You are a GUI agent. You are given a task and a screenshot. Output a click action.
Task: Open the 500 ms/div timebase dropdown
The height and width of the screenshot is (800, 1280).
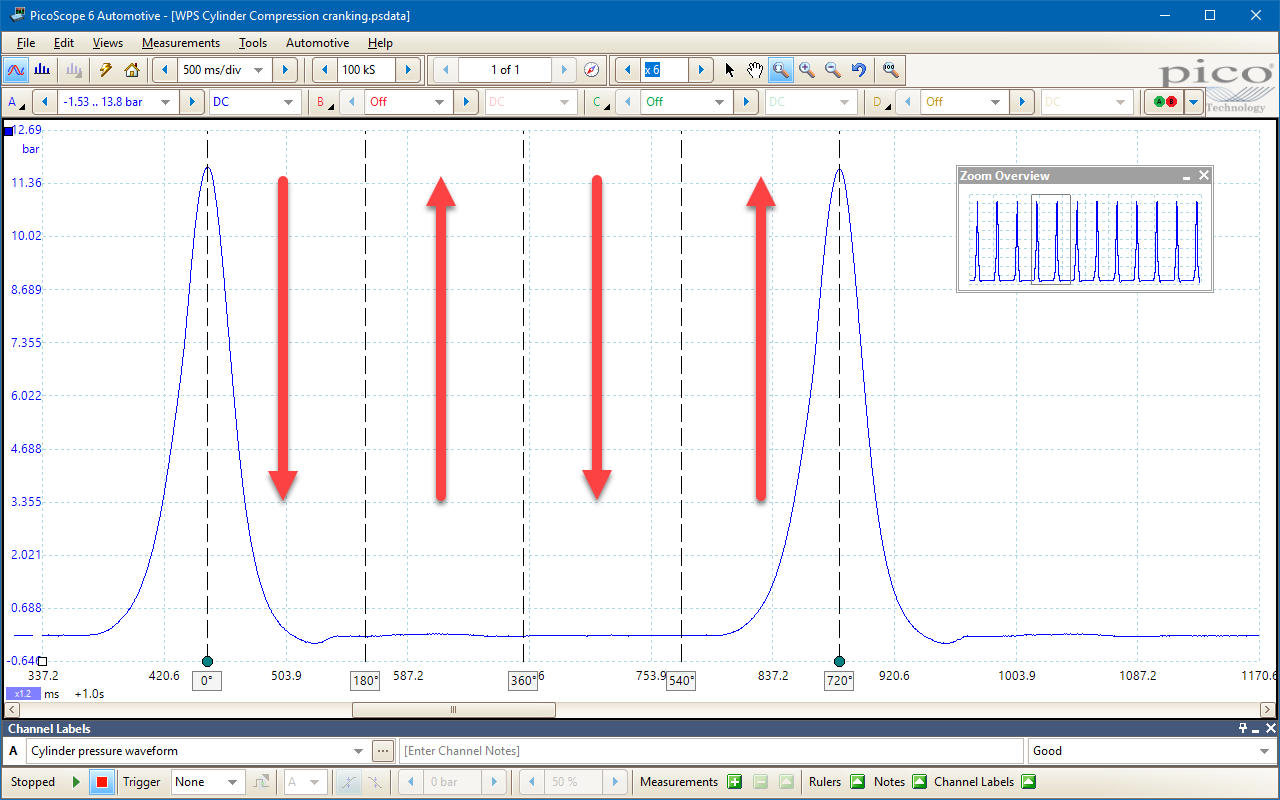pos(259,70)
